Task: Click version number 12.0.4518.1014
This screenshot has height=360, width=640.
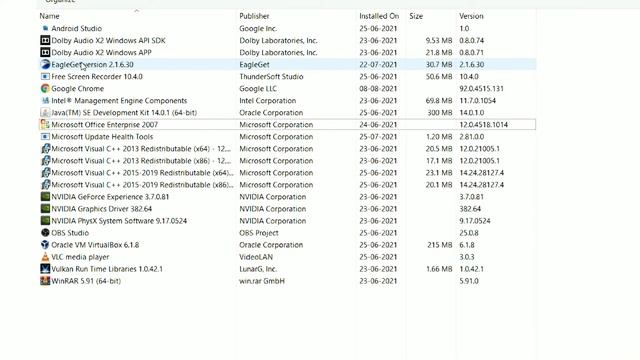Action: 483,124
